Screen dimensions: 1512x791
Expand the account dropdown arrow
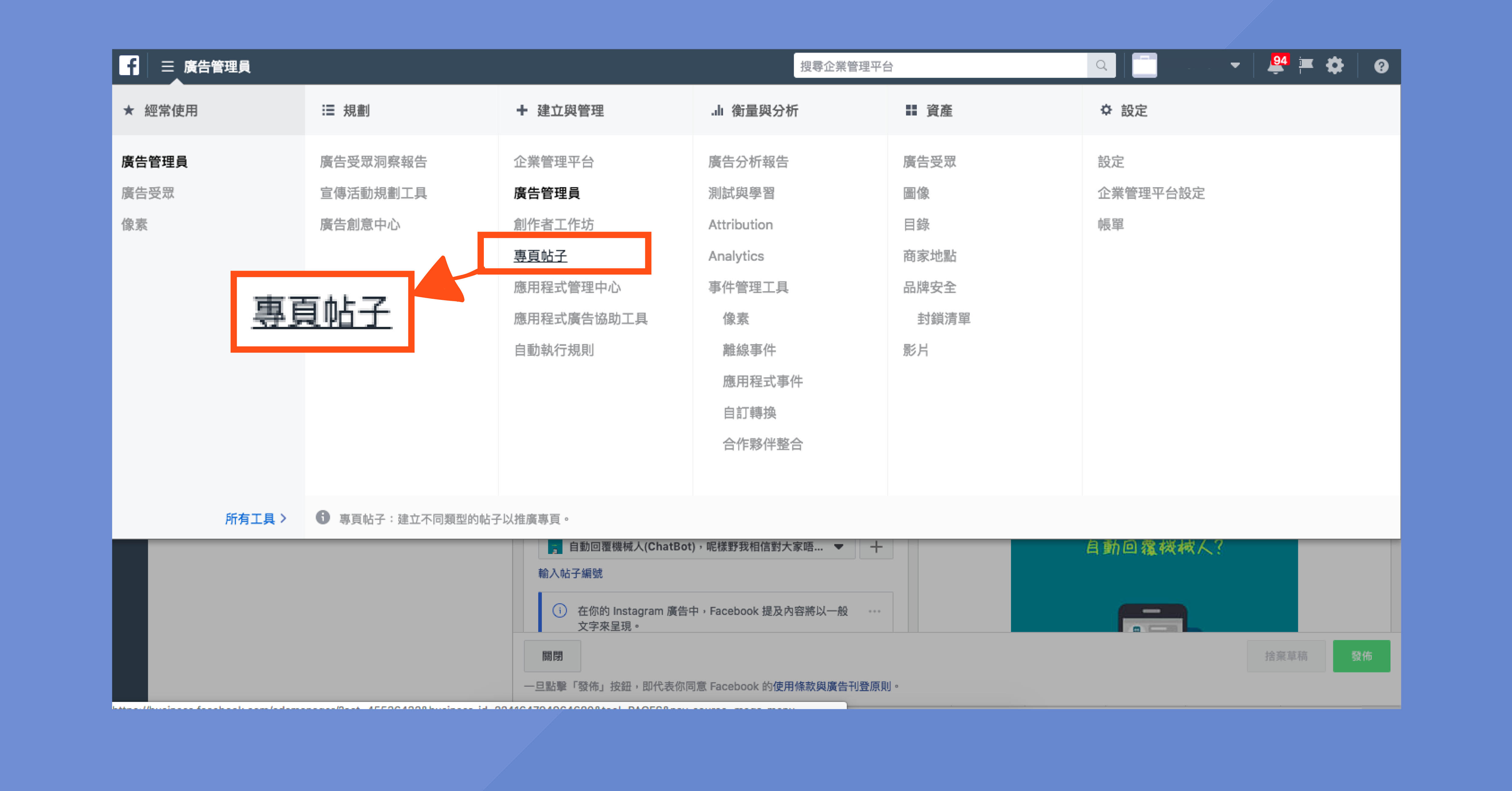[1235, 66]
